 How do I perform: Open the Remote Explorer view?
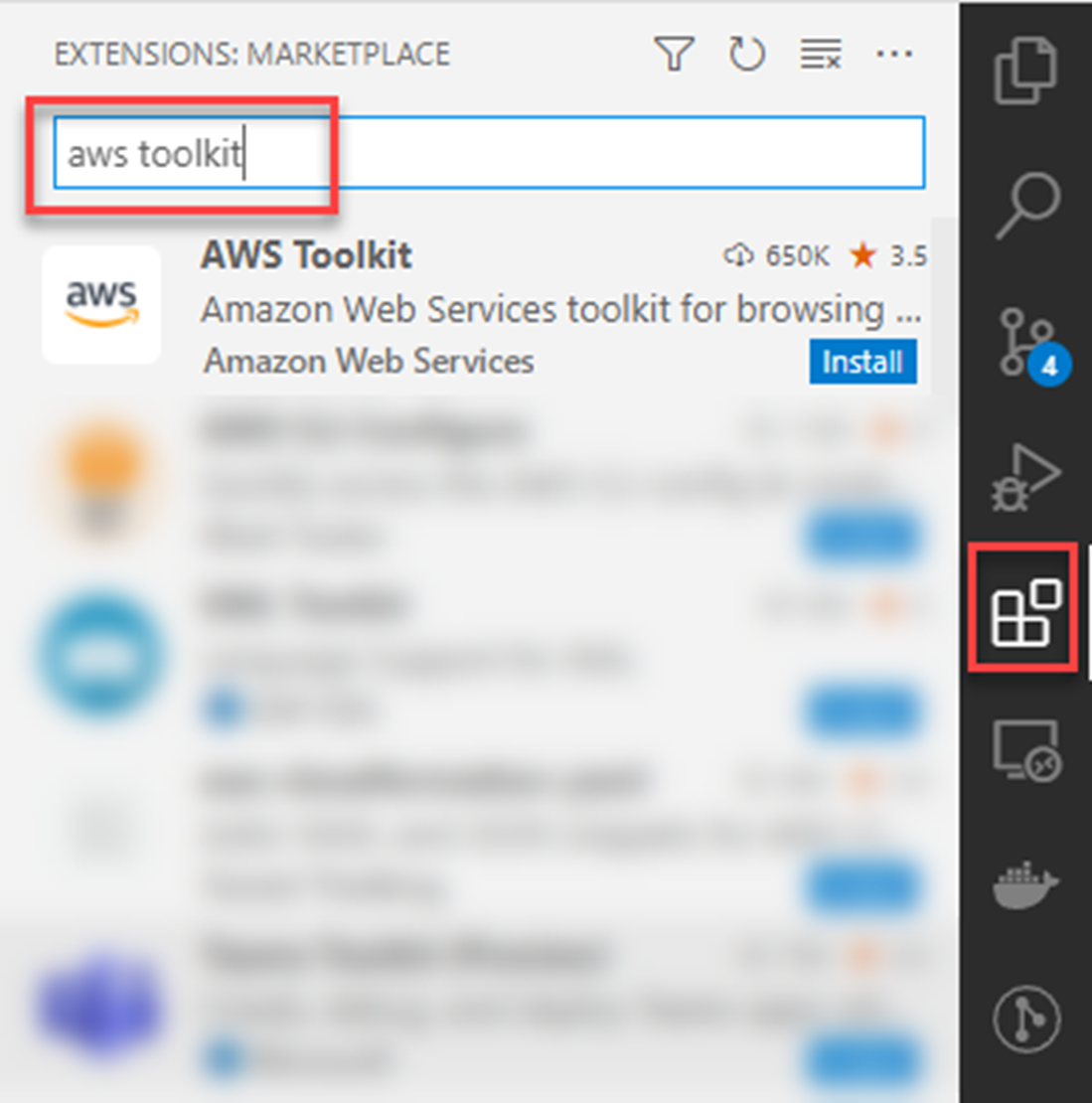click(x=1027, y=749)
